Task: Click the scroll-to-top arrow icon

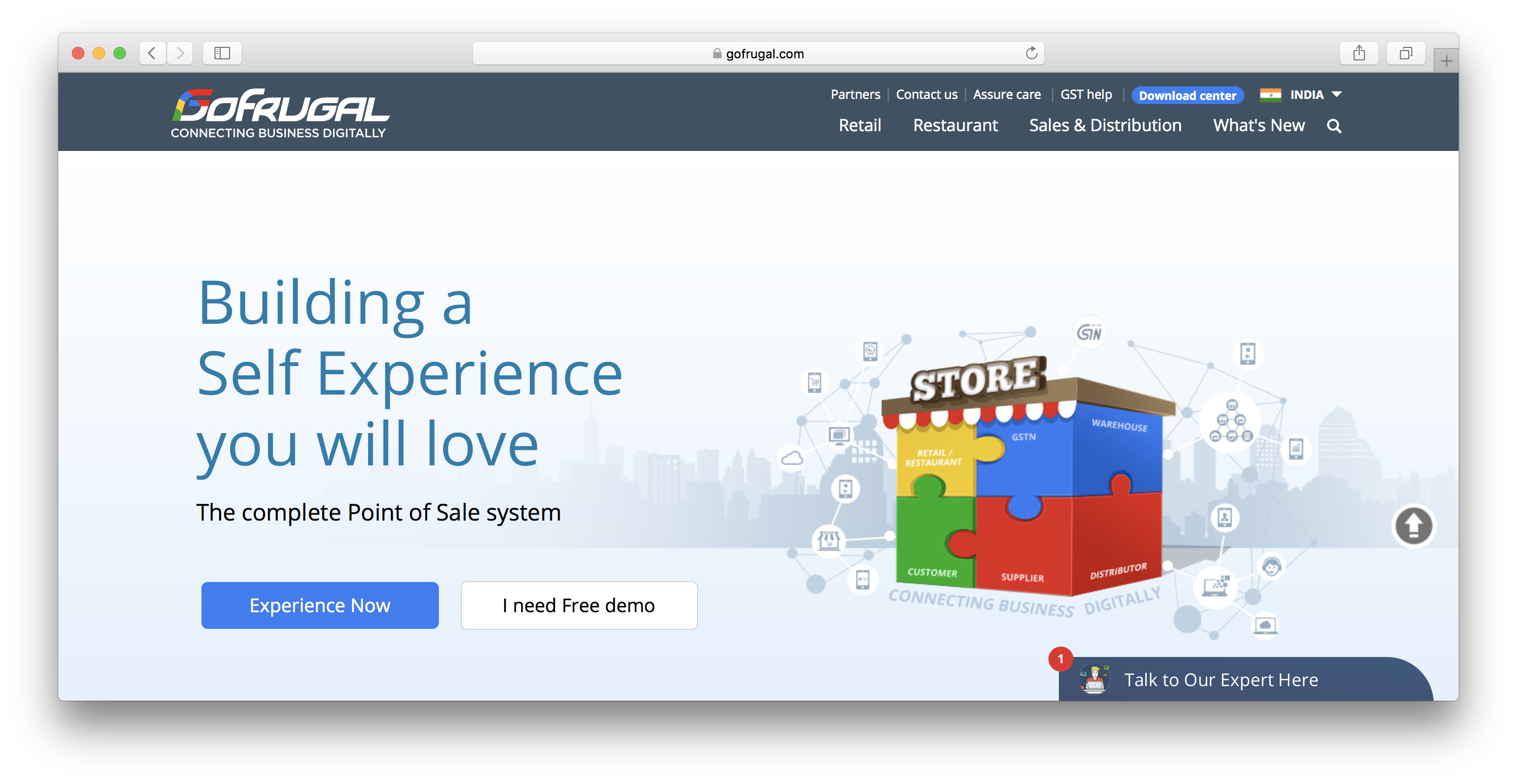Action: (x=1413, y=525)
